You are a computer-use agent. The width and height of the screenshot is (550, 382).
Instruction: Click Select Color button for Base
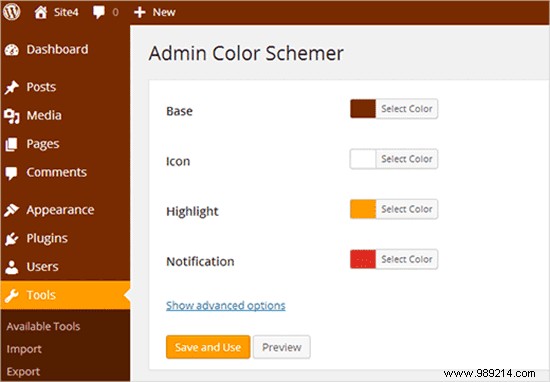click(x=407, y=109)
